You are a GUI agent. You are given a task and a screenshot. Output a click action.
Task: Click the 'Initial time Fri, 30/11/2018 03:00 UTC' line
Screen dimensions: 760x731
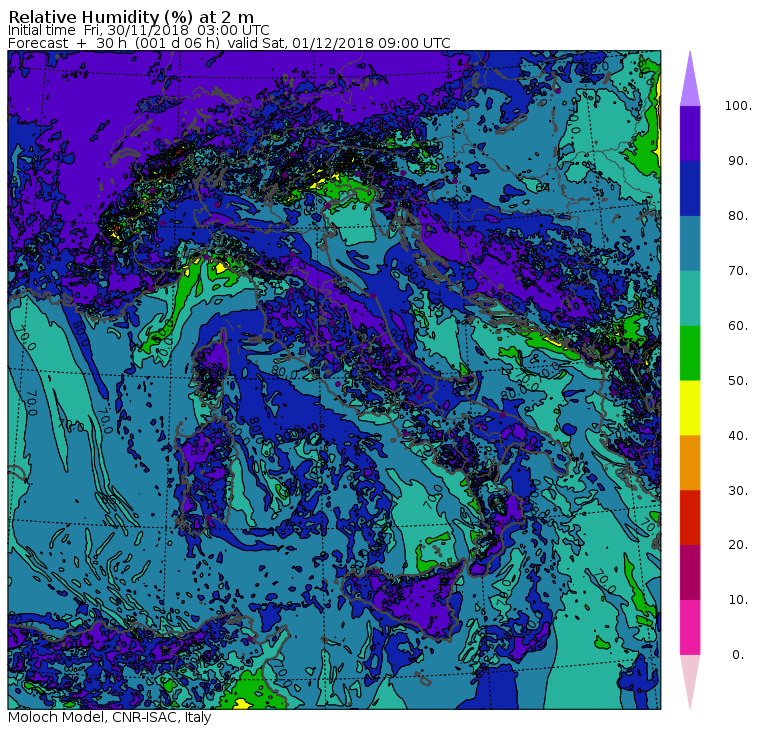pyautogui.click(x=139, y=30)
